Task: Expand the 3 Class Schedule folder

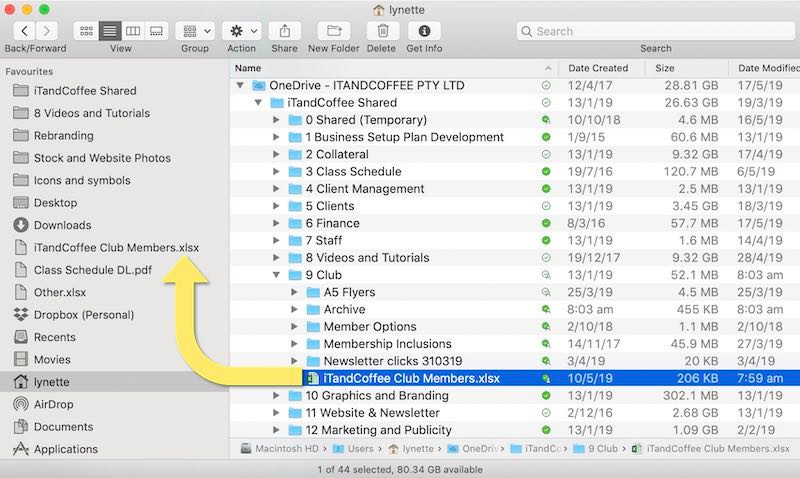Action: (276, 171)
